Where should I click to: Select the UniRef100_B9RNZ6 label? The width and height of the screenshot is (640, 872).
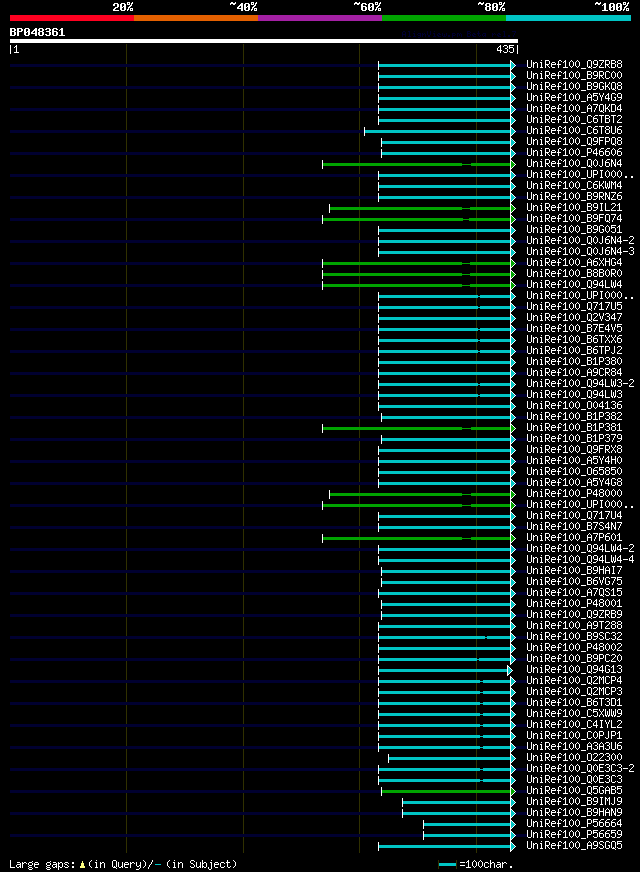click(x=574, y=197)
